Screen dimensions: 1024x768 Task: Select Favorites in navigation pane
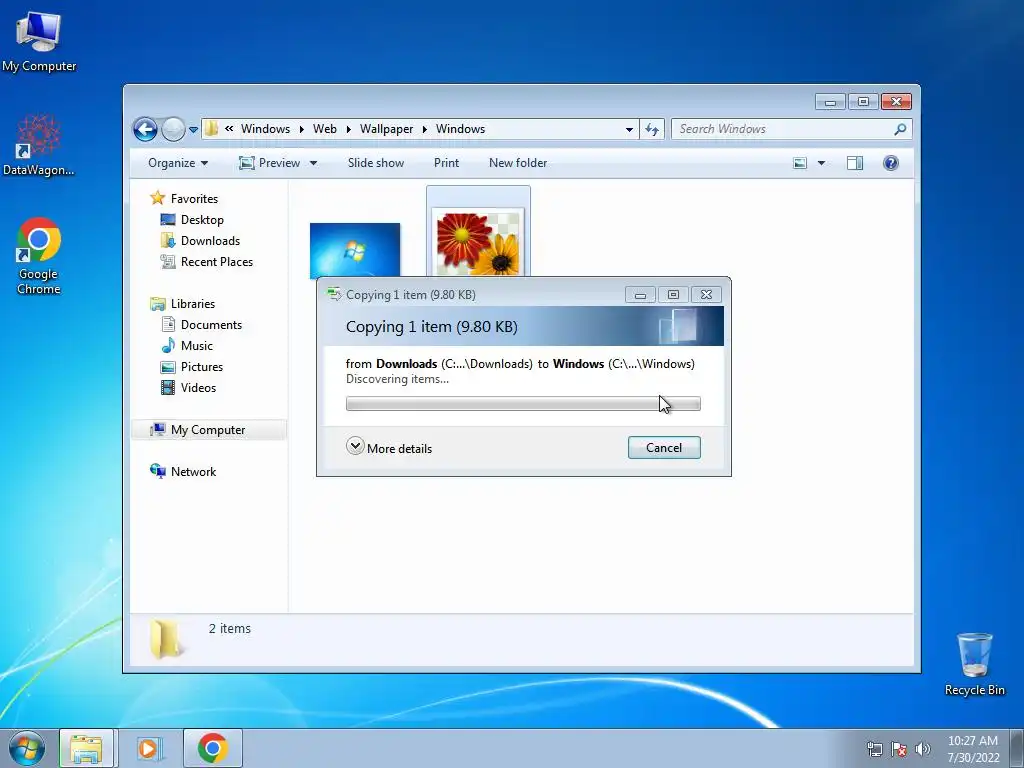click(194, 199)
